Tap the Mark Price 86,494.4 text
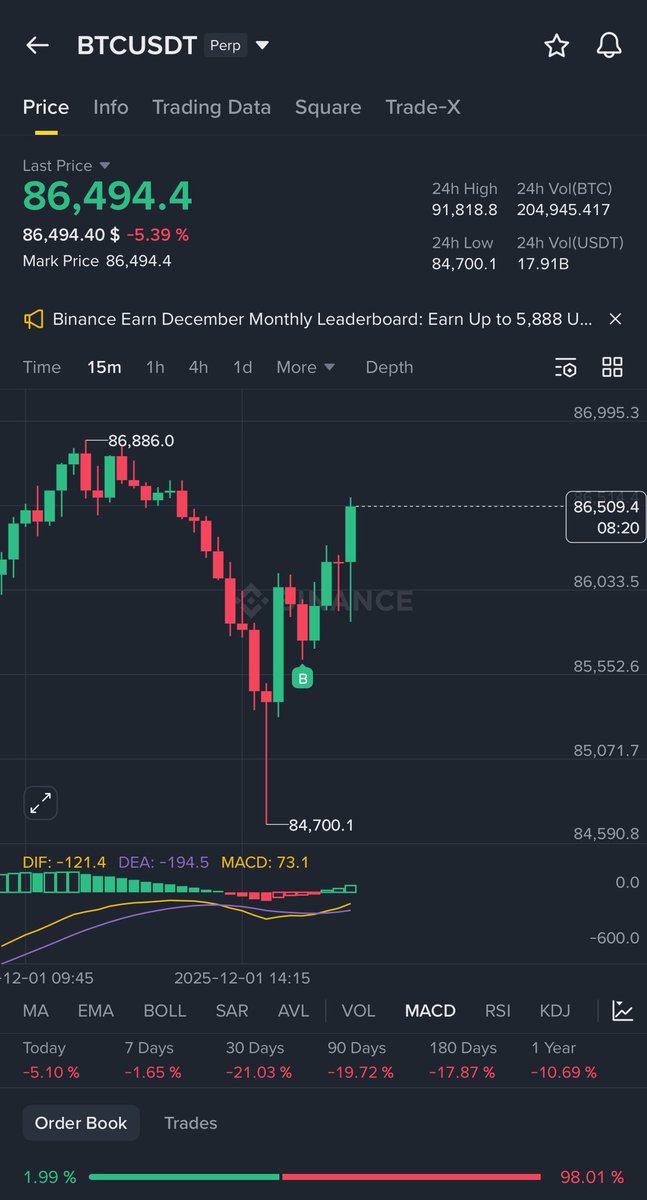The width and height of the screenshot is (647, 1200). pos(97,261)
